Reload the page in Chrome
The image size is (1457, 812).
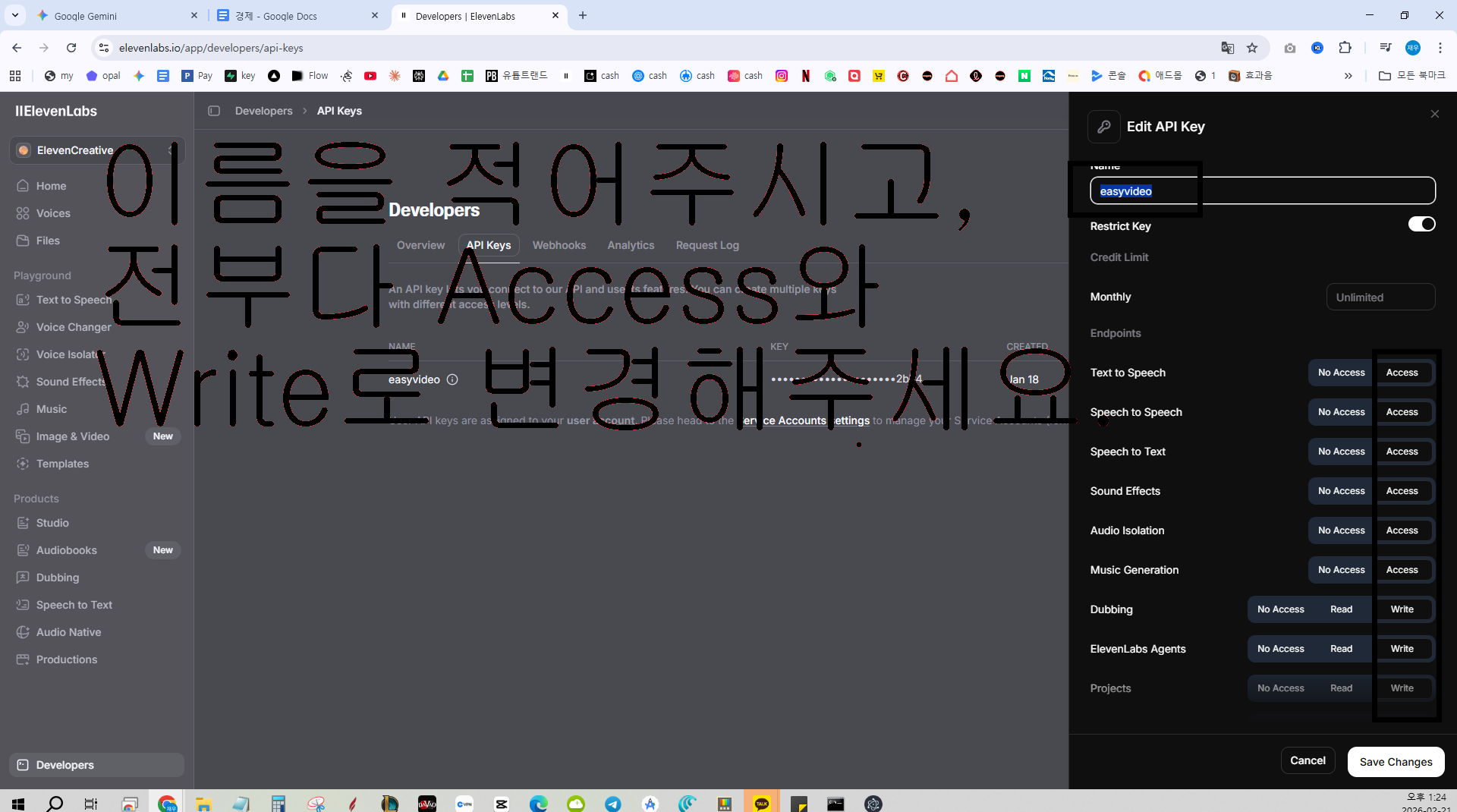[x=71, y=48]
